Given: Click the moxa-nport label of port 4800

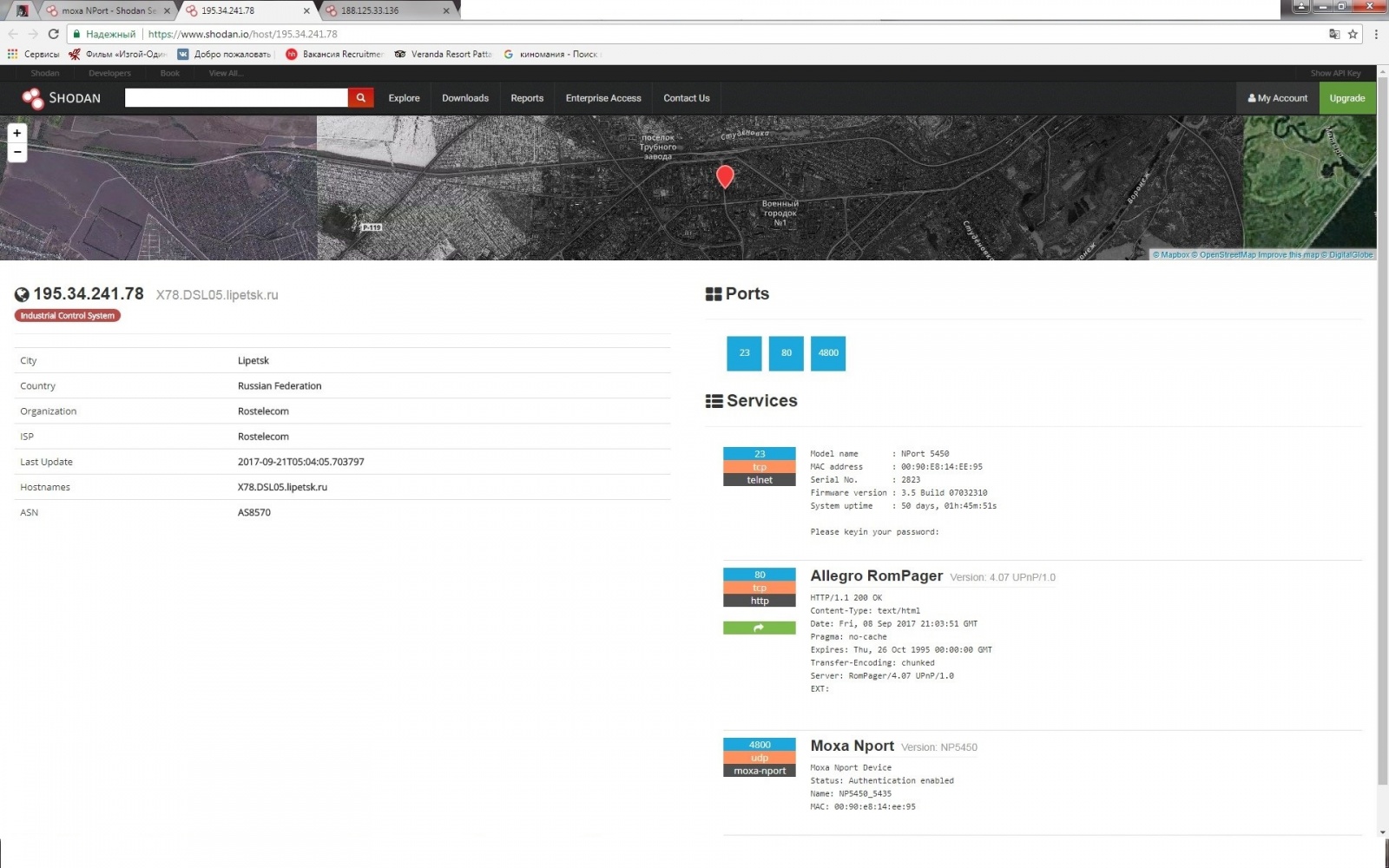Looking at the screenshot, I should (x=759, y=771).
